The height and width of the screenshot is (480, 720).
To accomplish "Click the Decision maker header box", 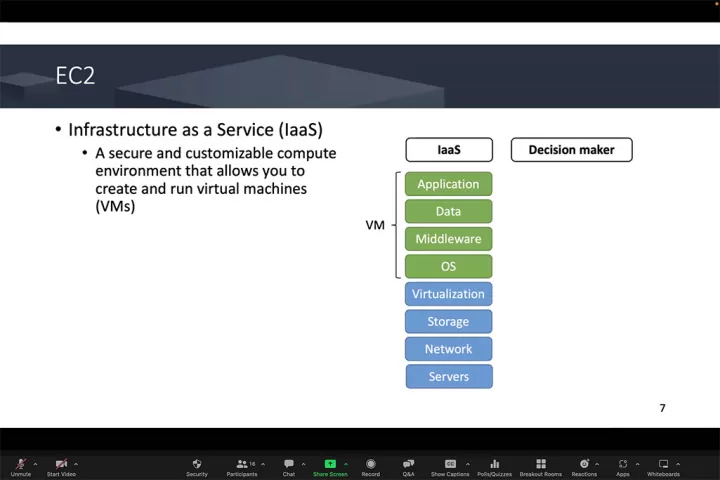I will (572, 150).
